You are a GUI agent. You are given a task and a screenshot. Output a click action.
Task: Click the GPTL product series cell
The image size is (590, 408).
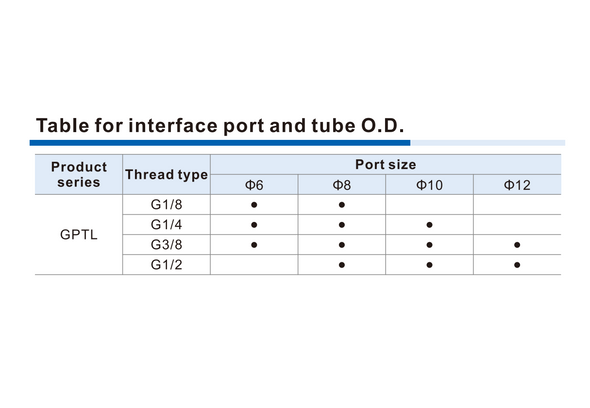79,234
